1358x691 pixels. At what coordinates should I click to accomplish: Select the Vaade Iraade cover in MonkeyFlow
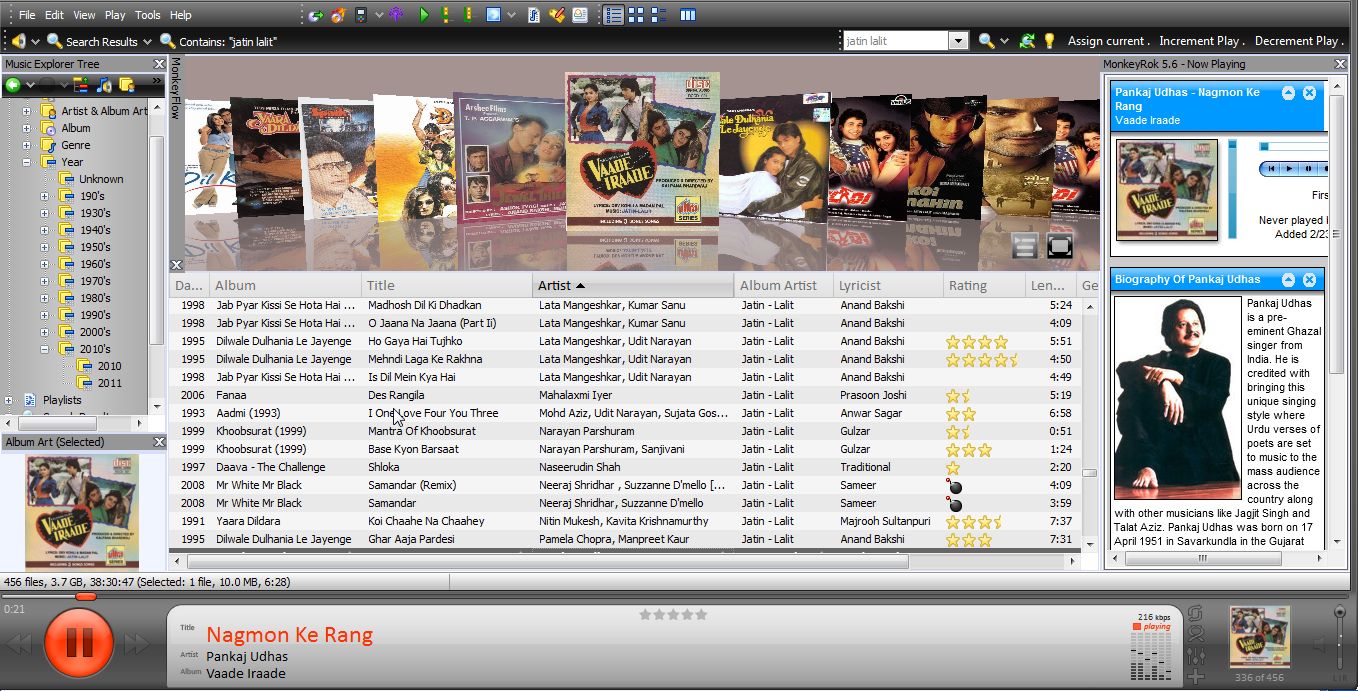(x=642, y=153)
